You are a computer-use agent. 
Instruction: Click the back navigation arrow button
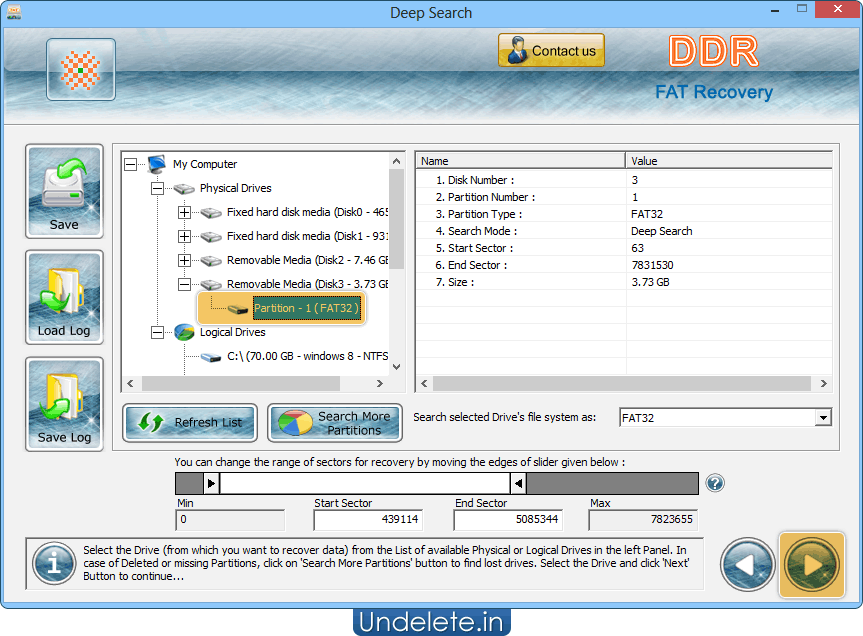(x=747, y=565)
